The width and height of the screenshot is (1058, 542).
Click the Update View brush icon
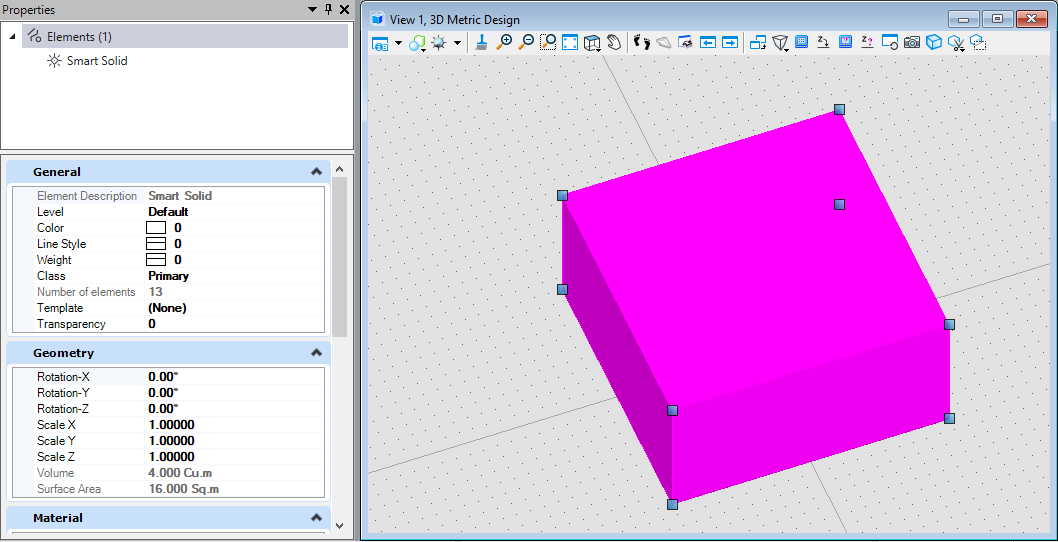click(x=481, y=43)
